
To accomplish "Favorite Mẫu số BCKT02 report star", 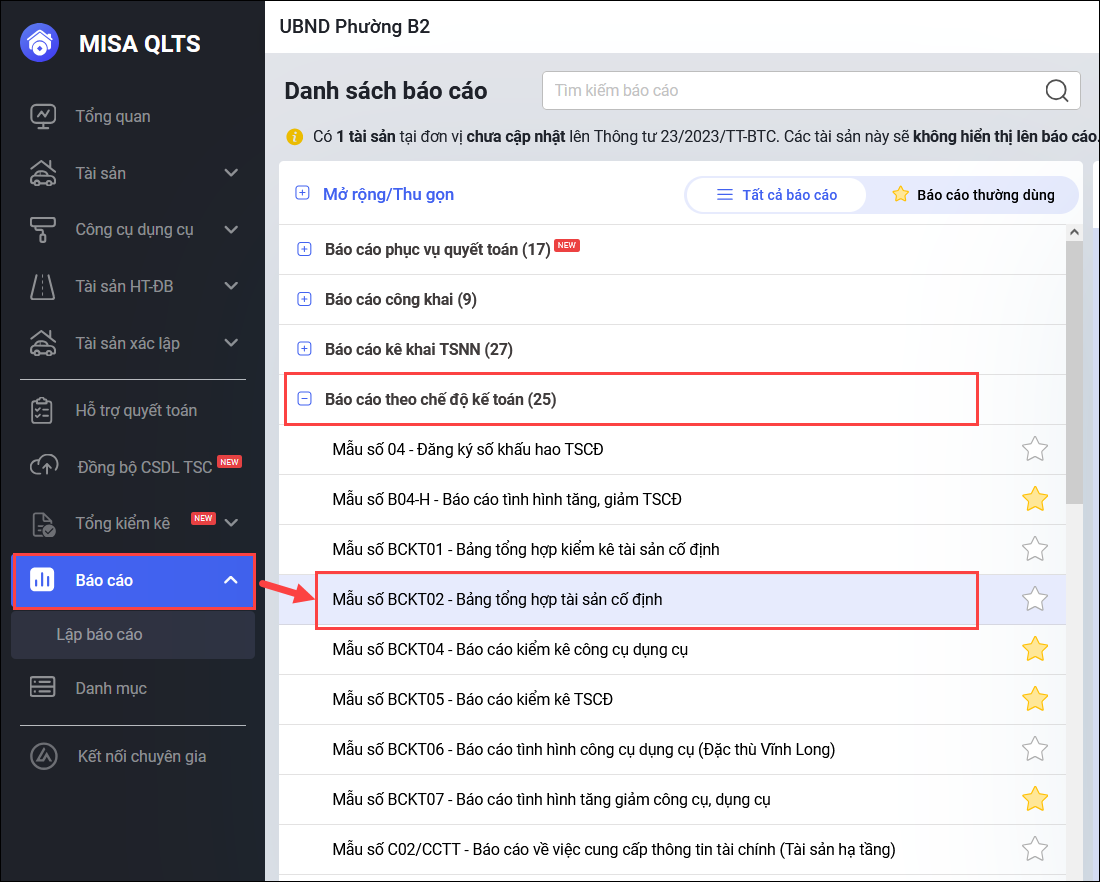I will [1035, 599].
